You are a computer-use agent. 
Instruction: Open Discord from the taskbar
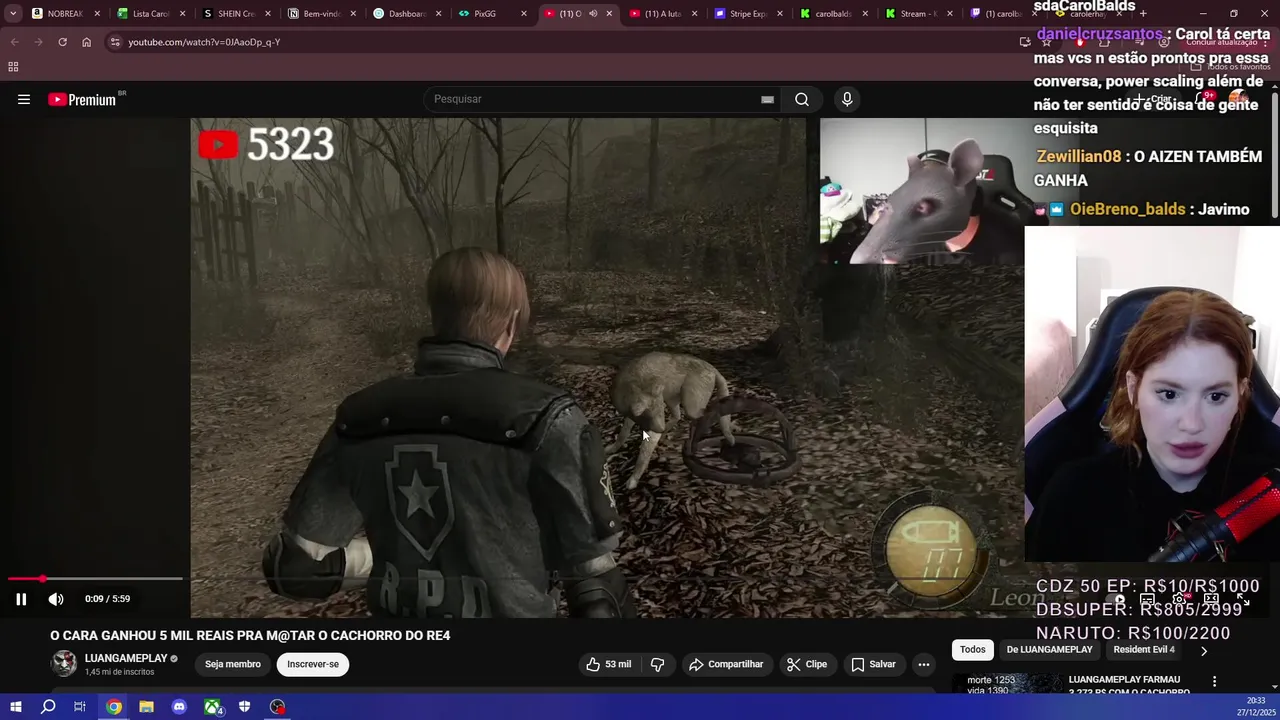[179, 707]
